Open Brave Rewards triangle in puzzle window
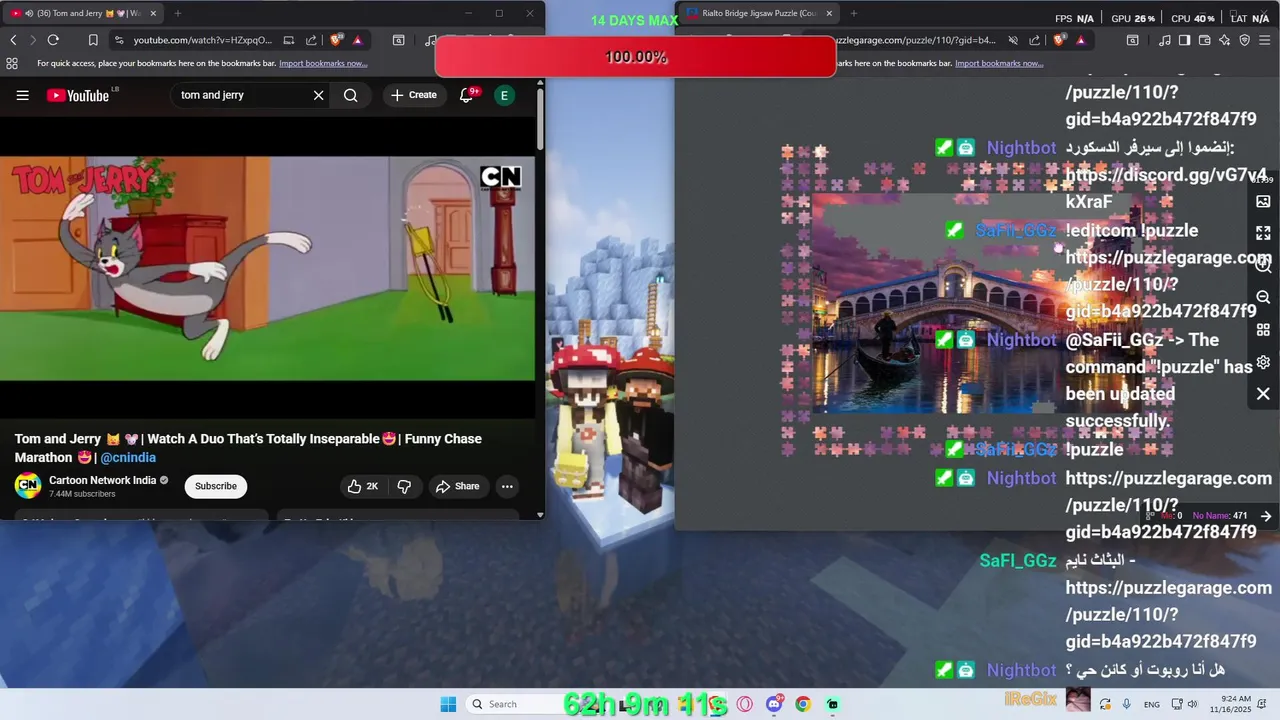The height and width of the screenshot is (720, 1280). click(1081, 40)
